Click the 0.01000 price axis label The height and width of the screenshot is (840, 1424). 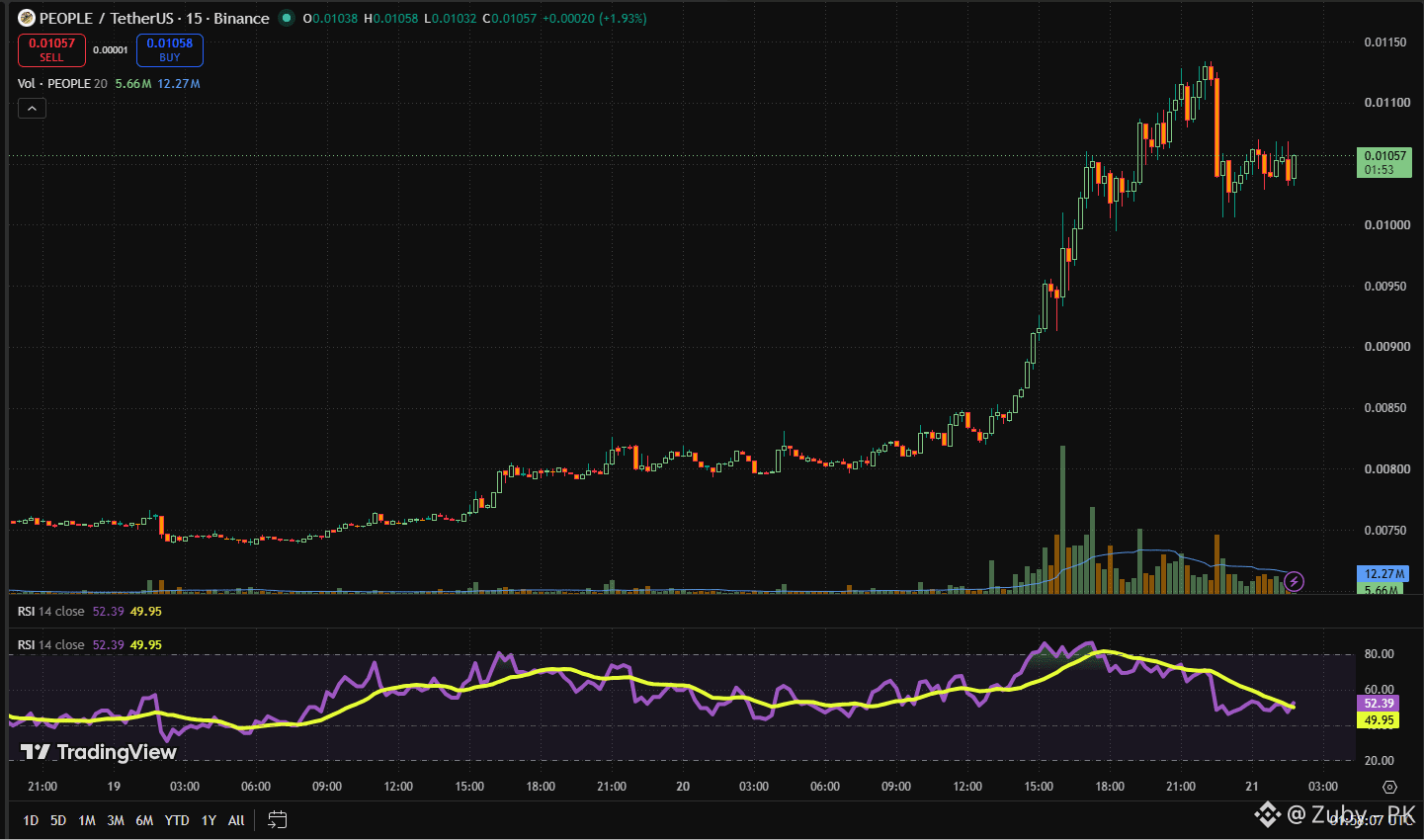tap(1385, 225)
